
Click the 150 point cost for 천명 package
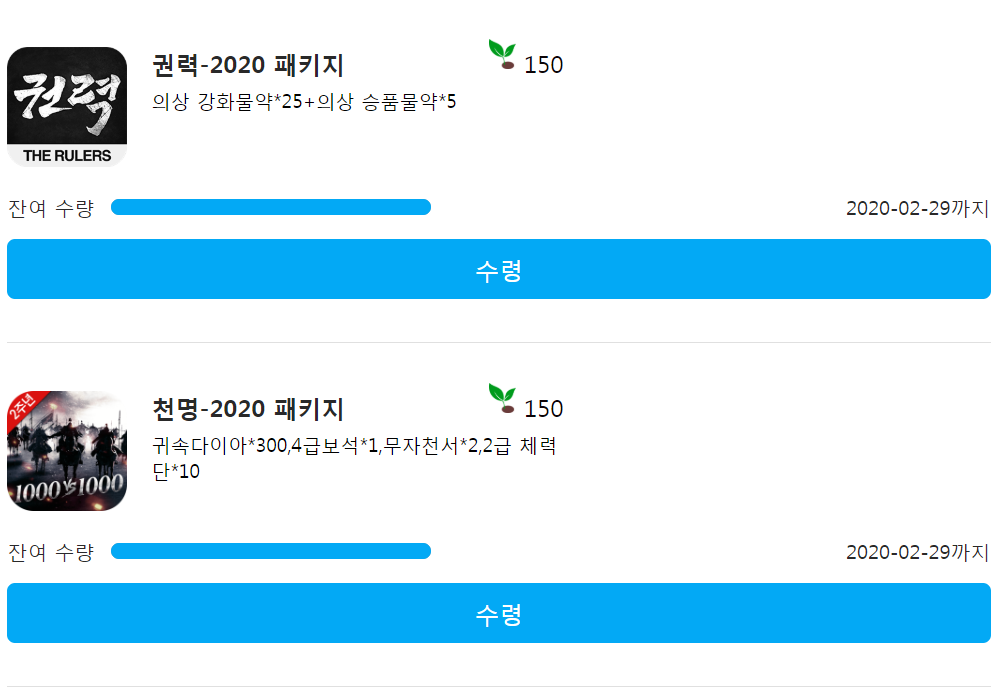[544, 409]
